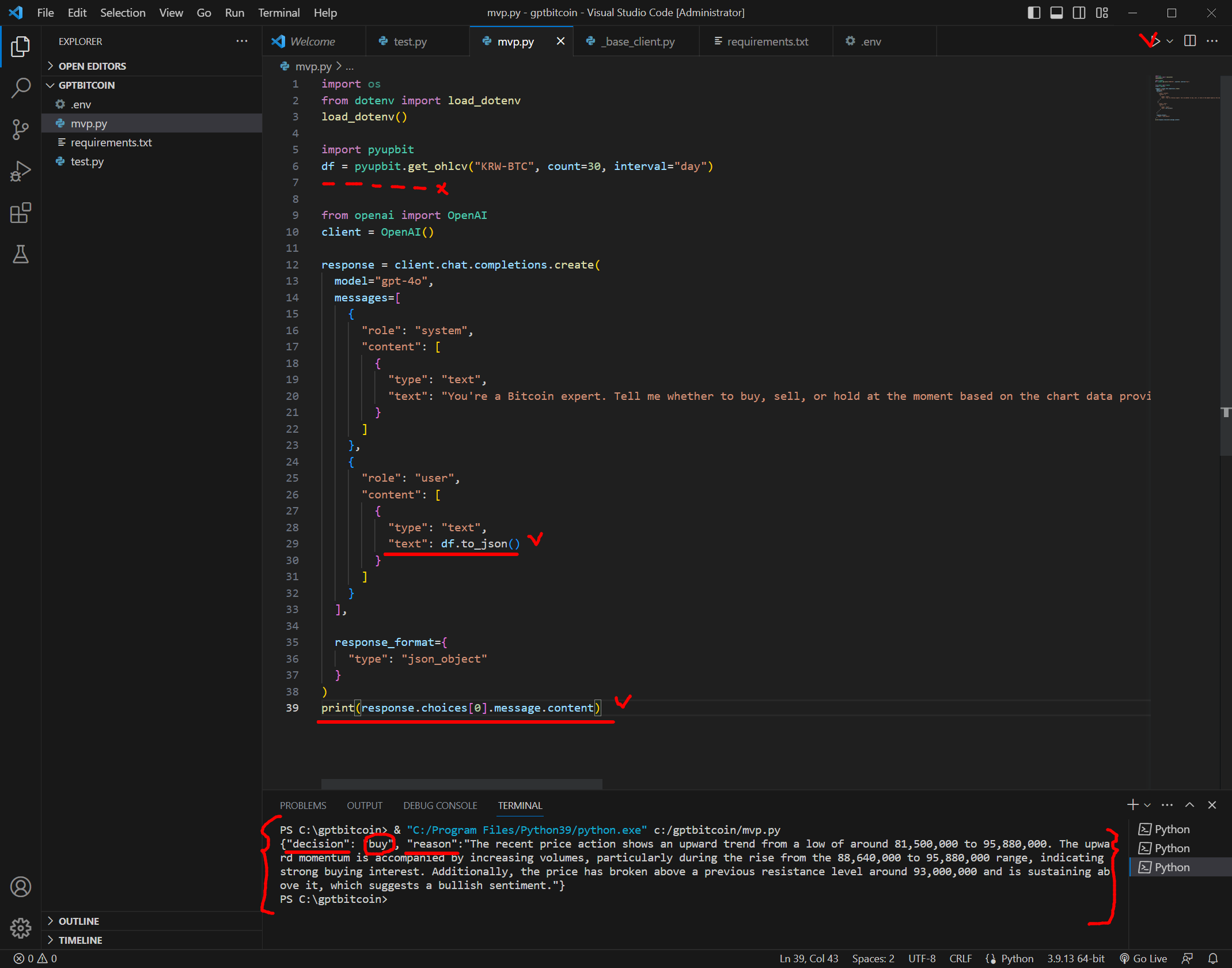Open the Search view in activity bar

(21, 88)
